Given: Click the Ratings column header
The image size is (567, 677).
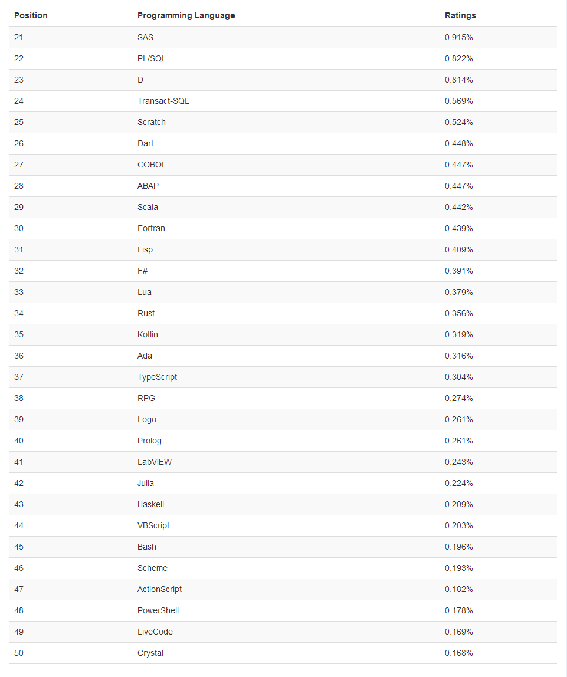Looking at the screenshot, I should 460,16.
